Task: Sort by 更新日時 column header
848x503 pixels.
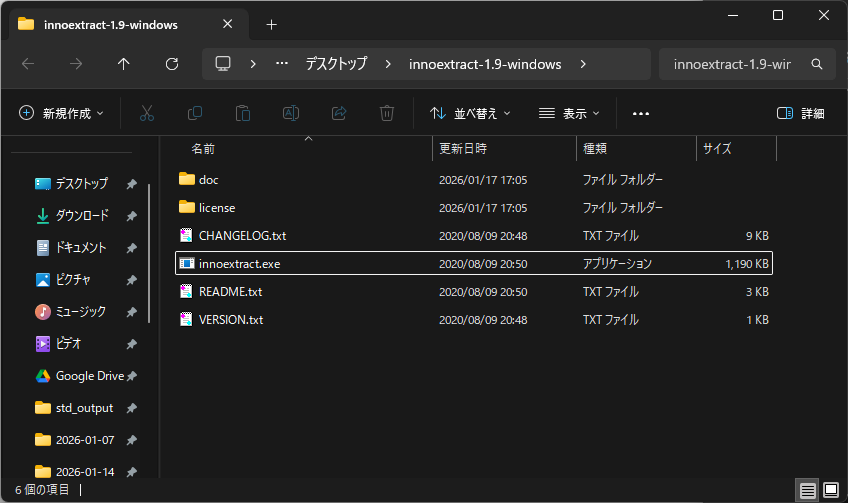Action: click(x=463, y=149)
